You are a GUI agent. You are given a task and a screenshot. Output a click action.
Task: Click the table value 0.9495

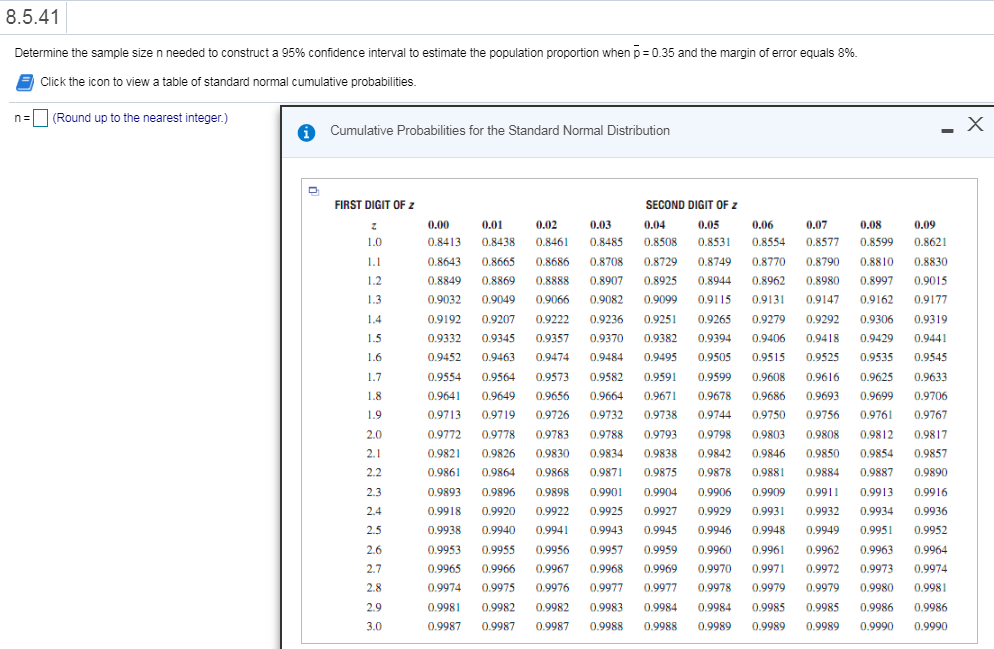click(660, 357)
